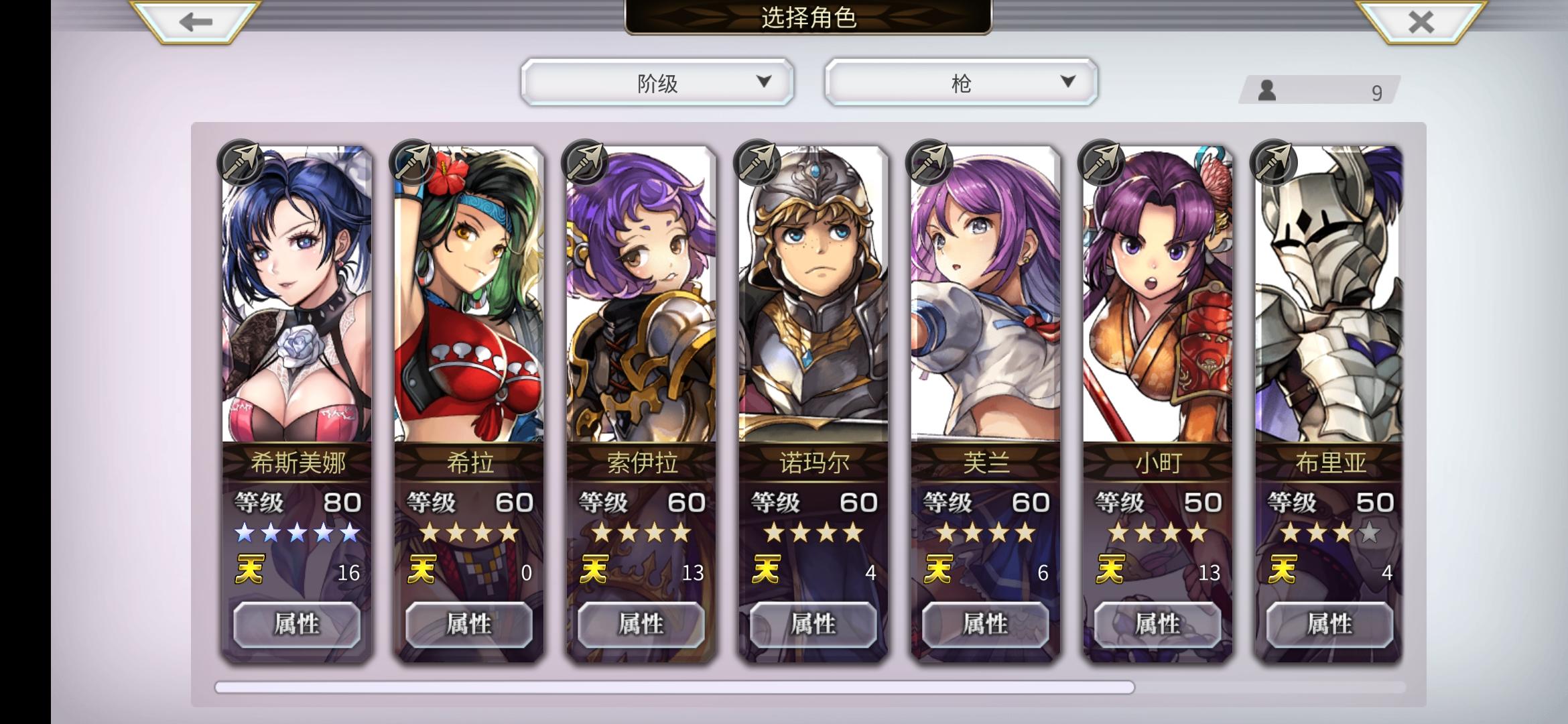Click the 天 element icon on 小町 card
The width and height of the screenshot is (1568, 724).
1110,570
